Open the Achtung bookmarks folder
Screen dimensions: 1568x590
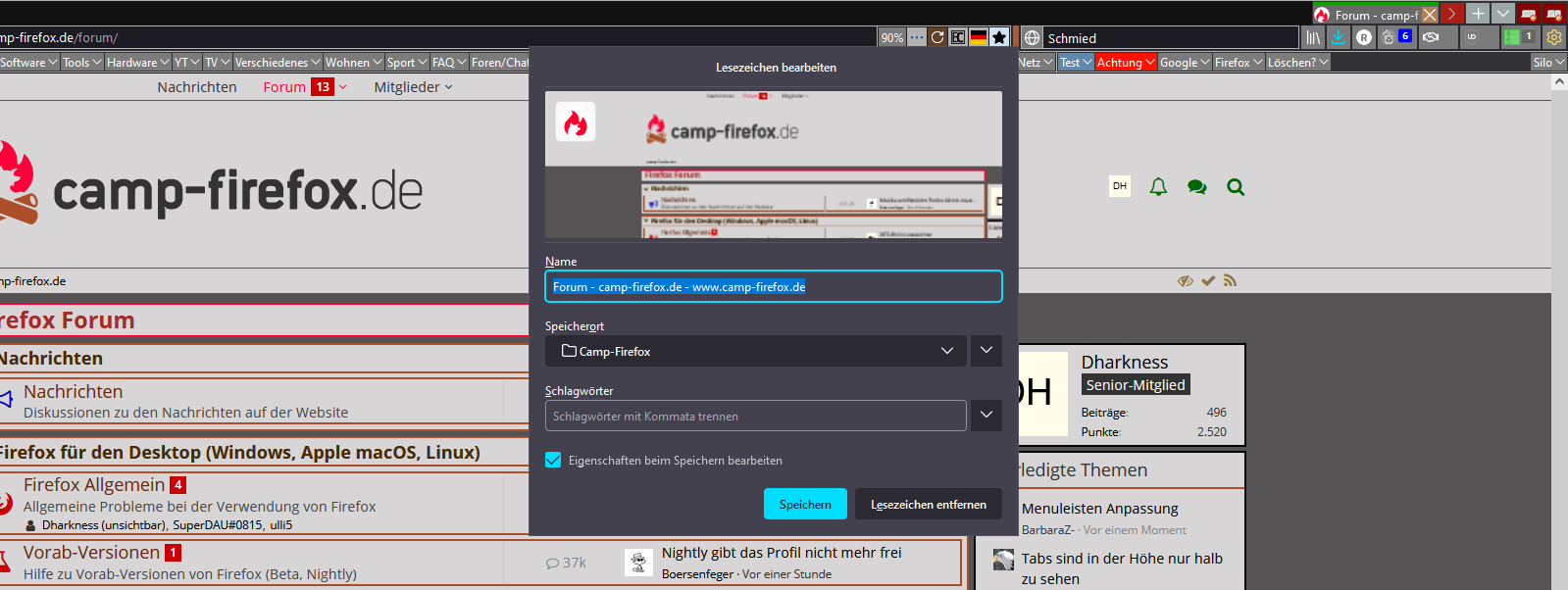click(1125, 62)
